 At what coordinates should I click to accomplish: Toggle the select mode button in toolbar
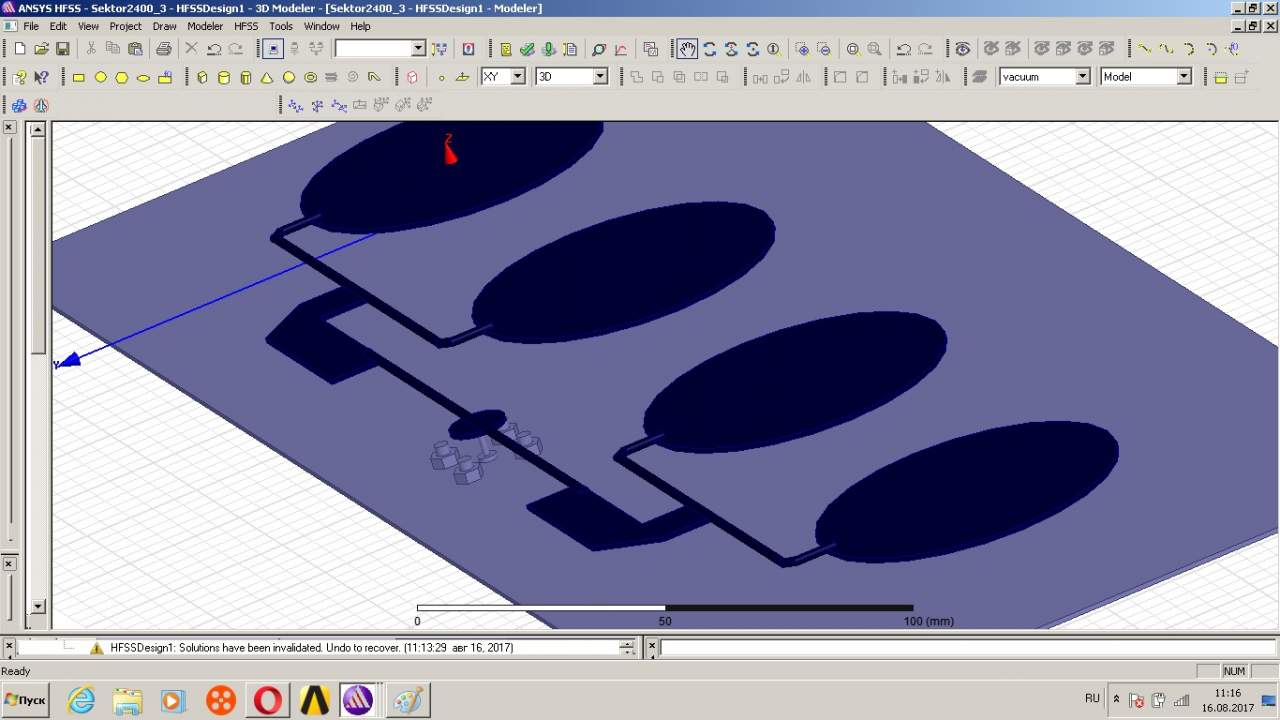(x=272, y=49)
